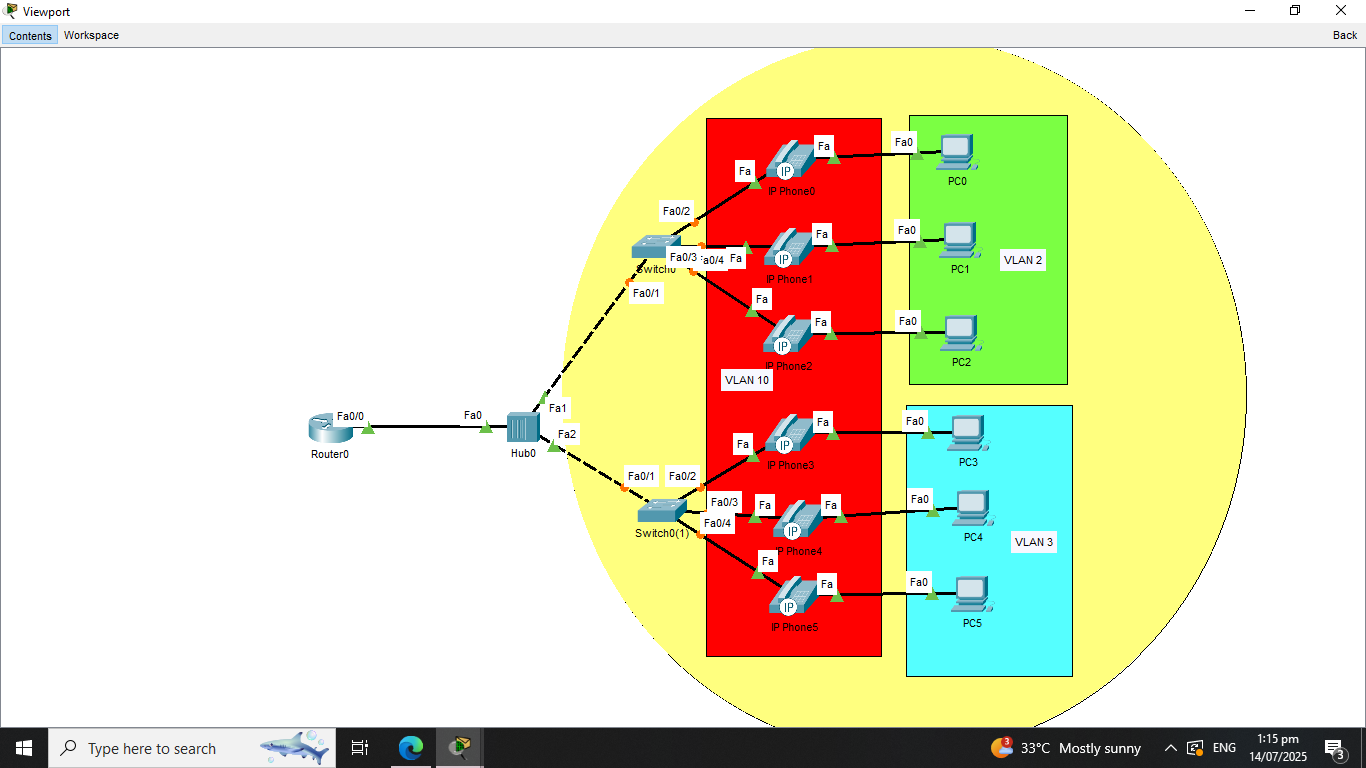Click the PC2 computer icon
Screen dimensions: 1366x768
(x=961, y=334)
